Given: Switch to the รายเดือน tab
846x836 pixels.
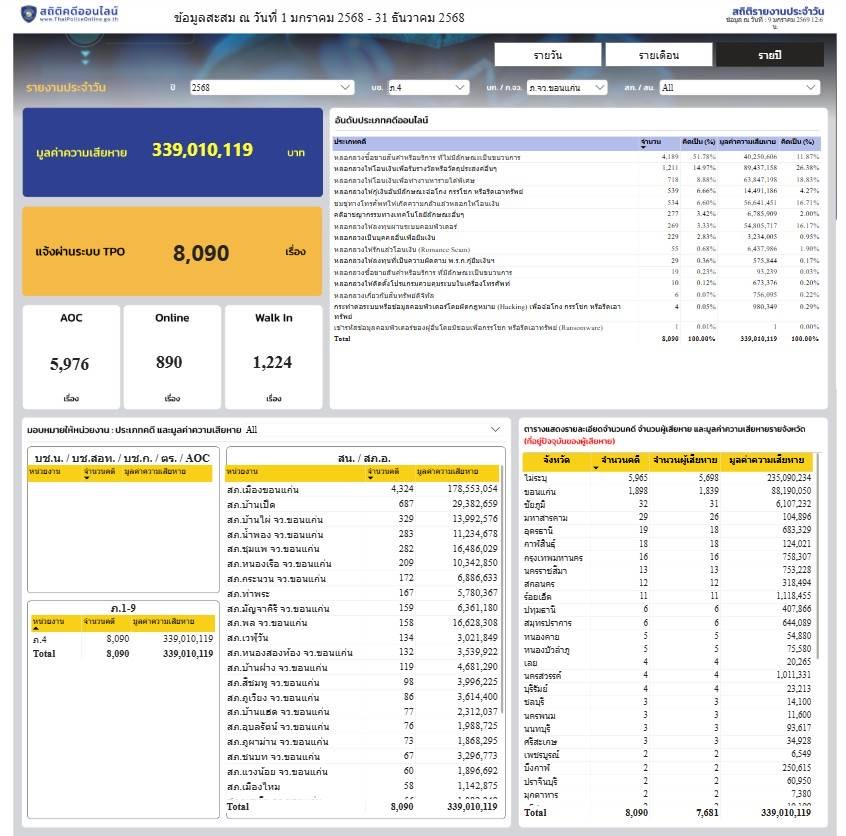Looking at the screenshot, I should click(x=658, y=55).
